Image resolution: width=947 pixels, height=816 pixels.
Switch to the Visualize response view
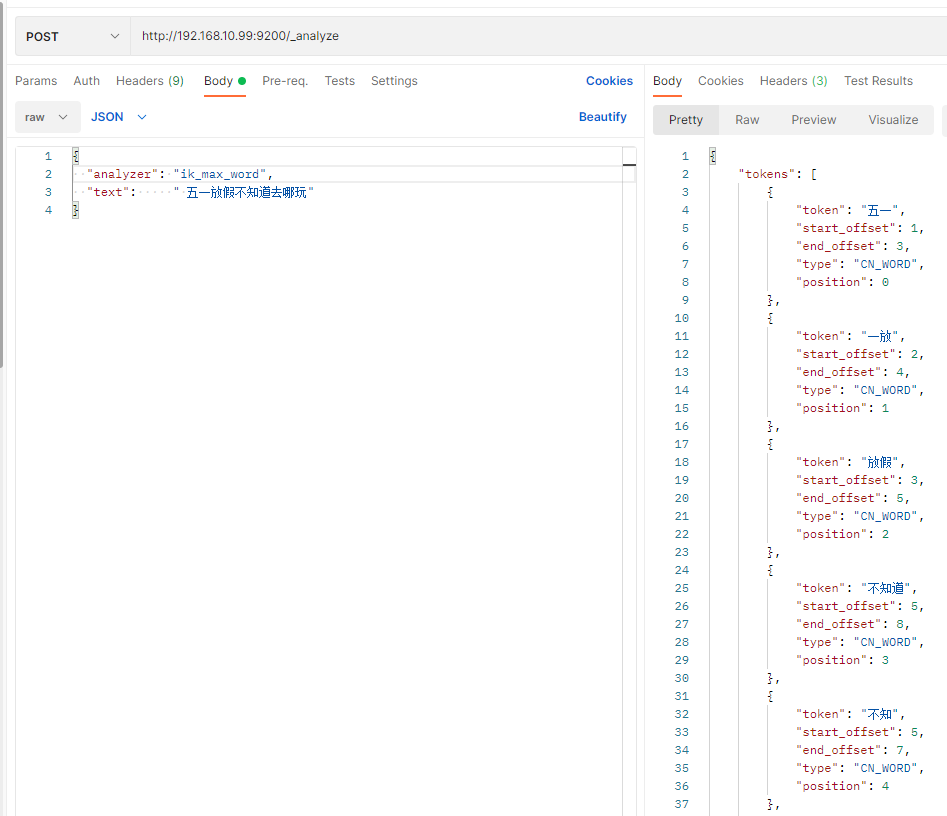[893, 120]
